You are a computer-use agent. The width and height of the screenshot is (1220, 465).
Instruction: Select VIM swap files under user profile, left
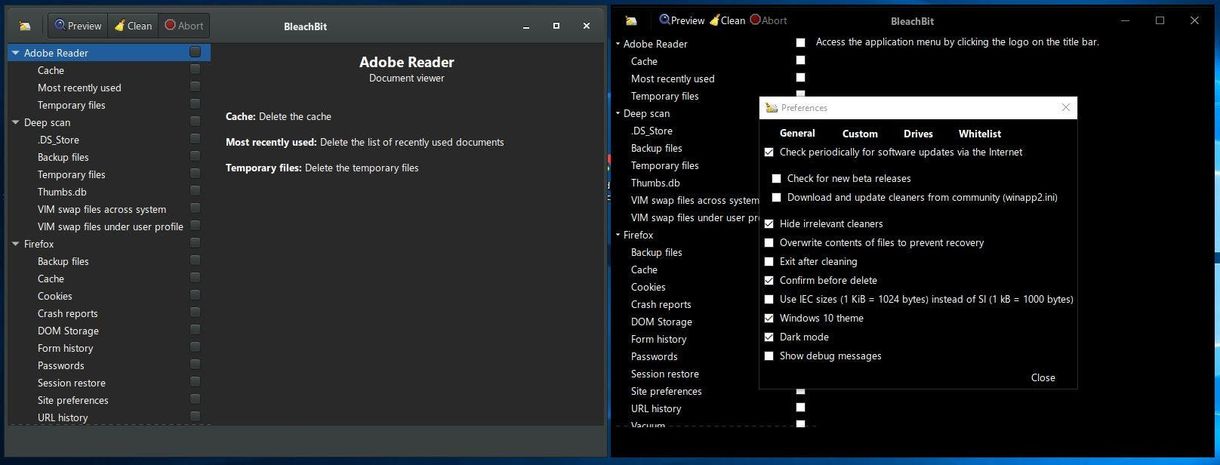pos(108,227)
